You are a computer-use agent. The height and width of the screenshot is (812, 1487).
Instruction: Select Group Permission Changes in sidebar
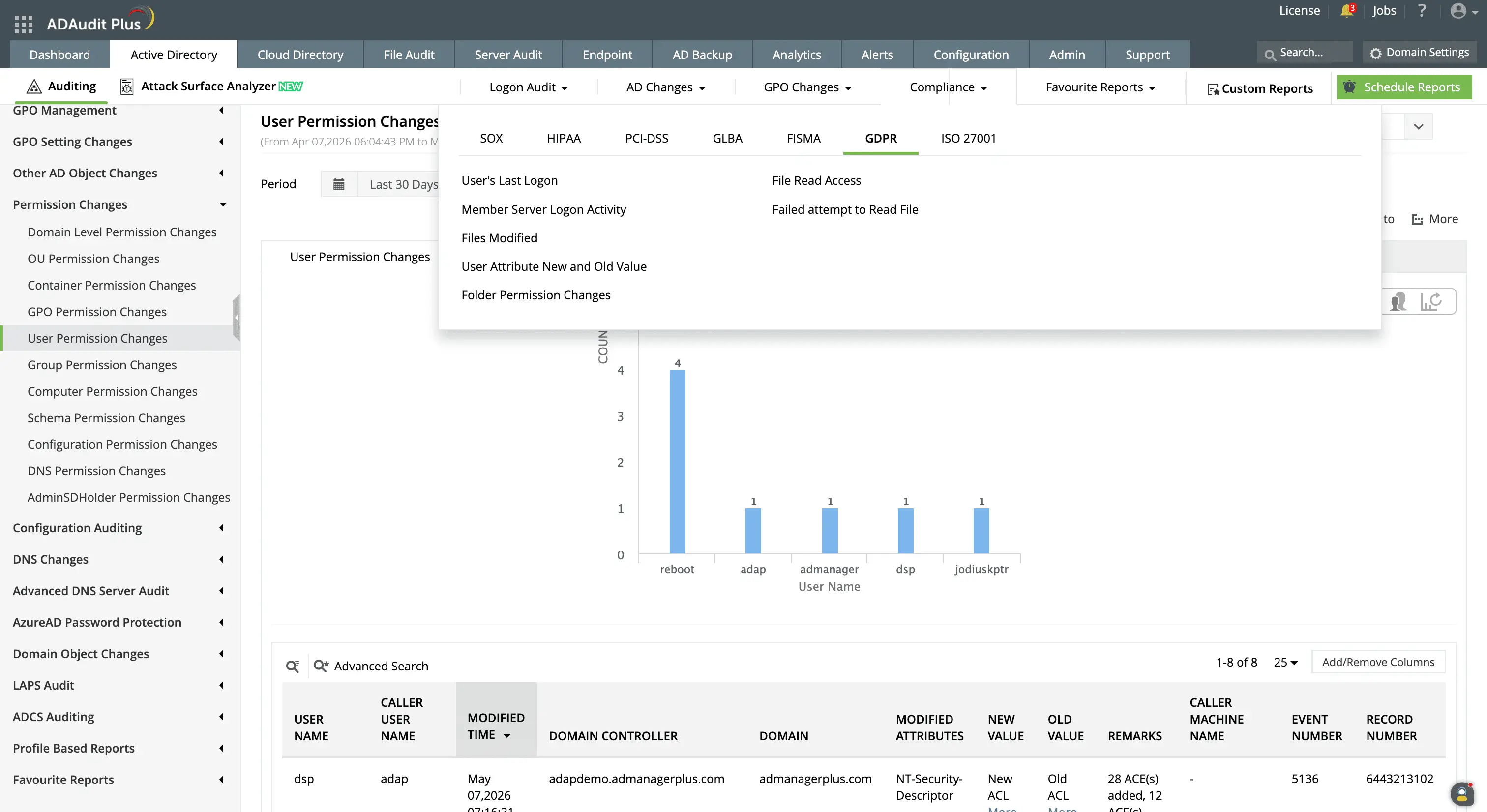(x=102, y=365)
